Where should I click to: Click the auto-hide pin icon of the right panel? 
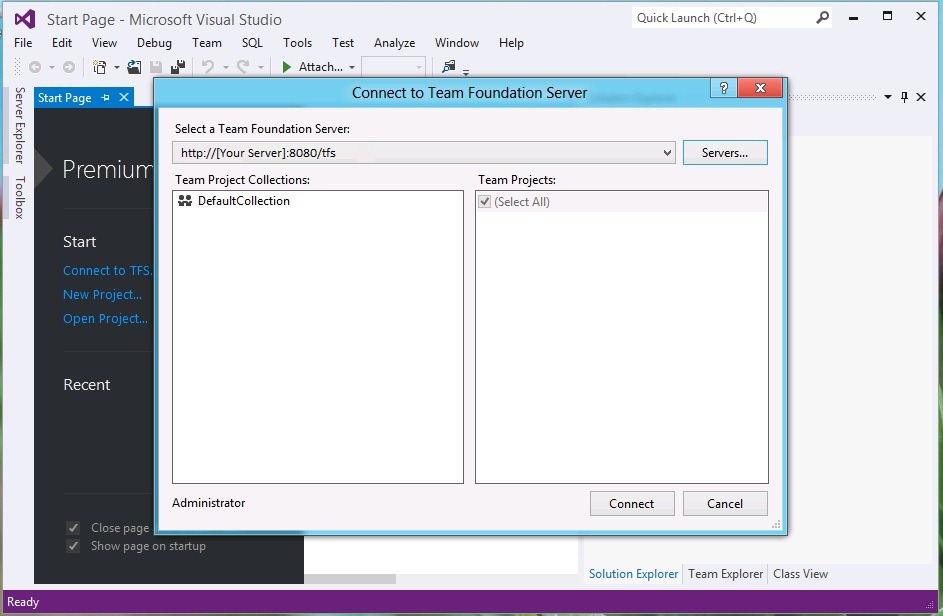tap(904, 97)
